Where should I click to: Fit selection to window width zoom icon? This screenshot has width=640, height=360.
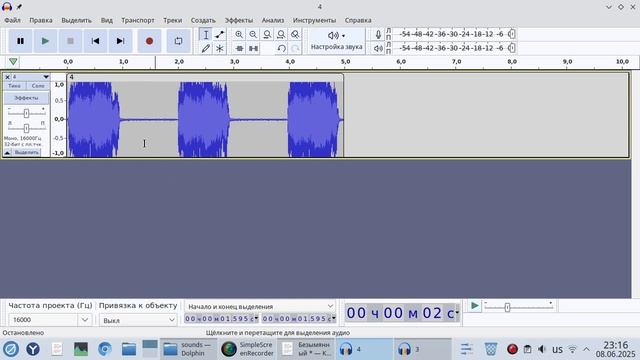[267, 35]
